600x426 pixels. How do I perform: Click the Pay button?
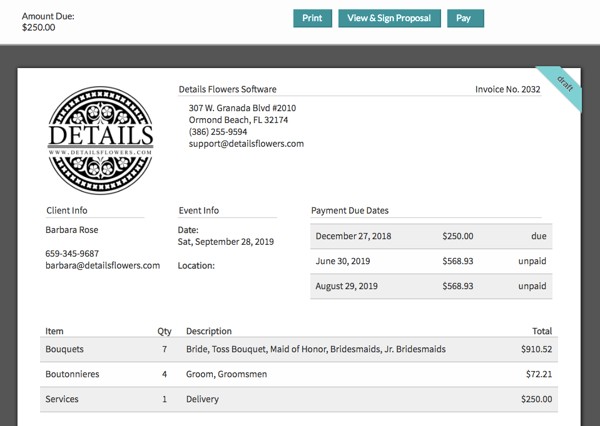(465, 18)
